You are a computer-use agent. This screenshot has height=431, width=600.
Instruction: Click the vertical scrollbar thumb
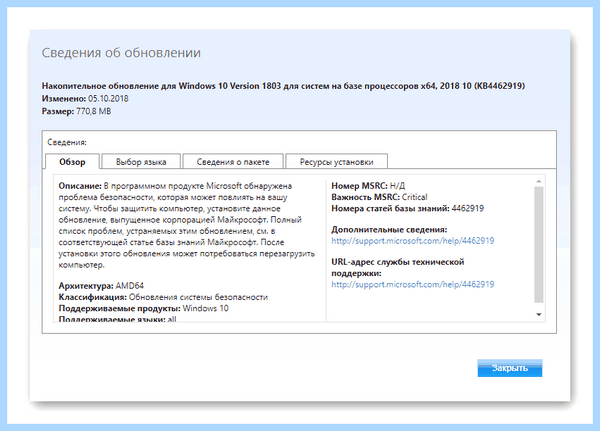(x=539, y=245)
